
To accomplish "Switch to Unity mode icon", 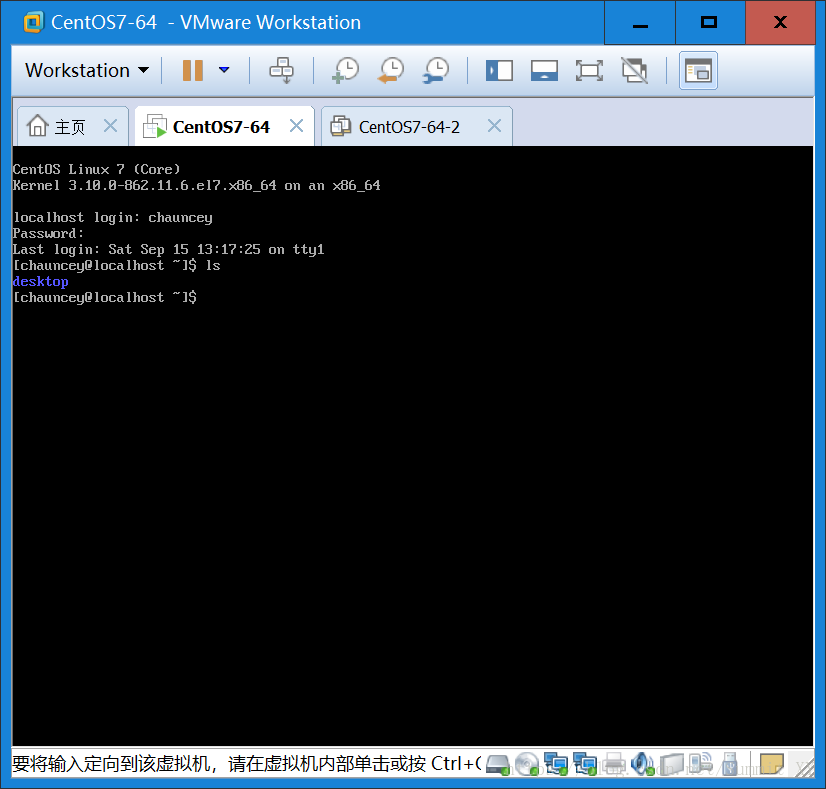I will point(634,71).
